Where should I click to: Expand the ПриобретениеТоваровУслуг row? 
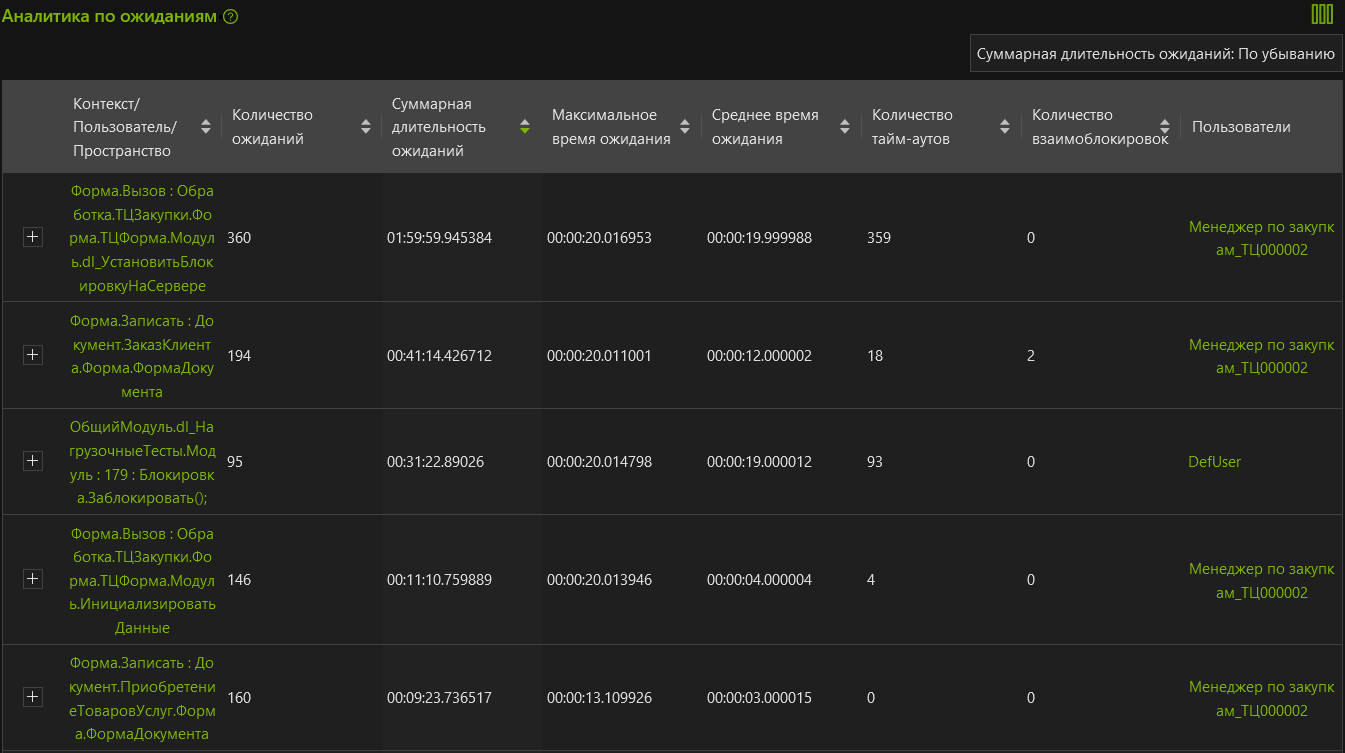(x=33, y=697)
